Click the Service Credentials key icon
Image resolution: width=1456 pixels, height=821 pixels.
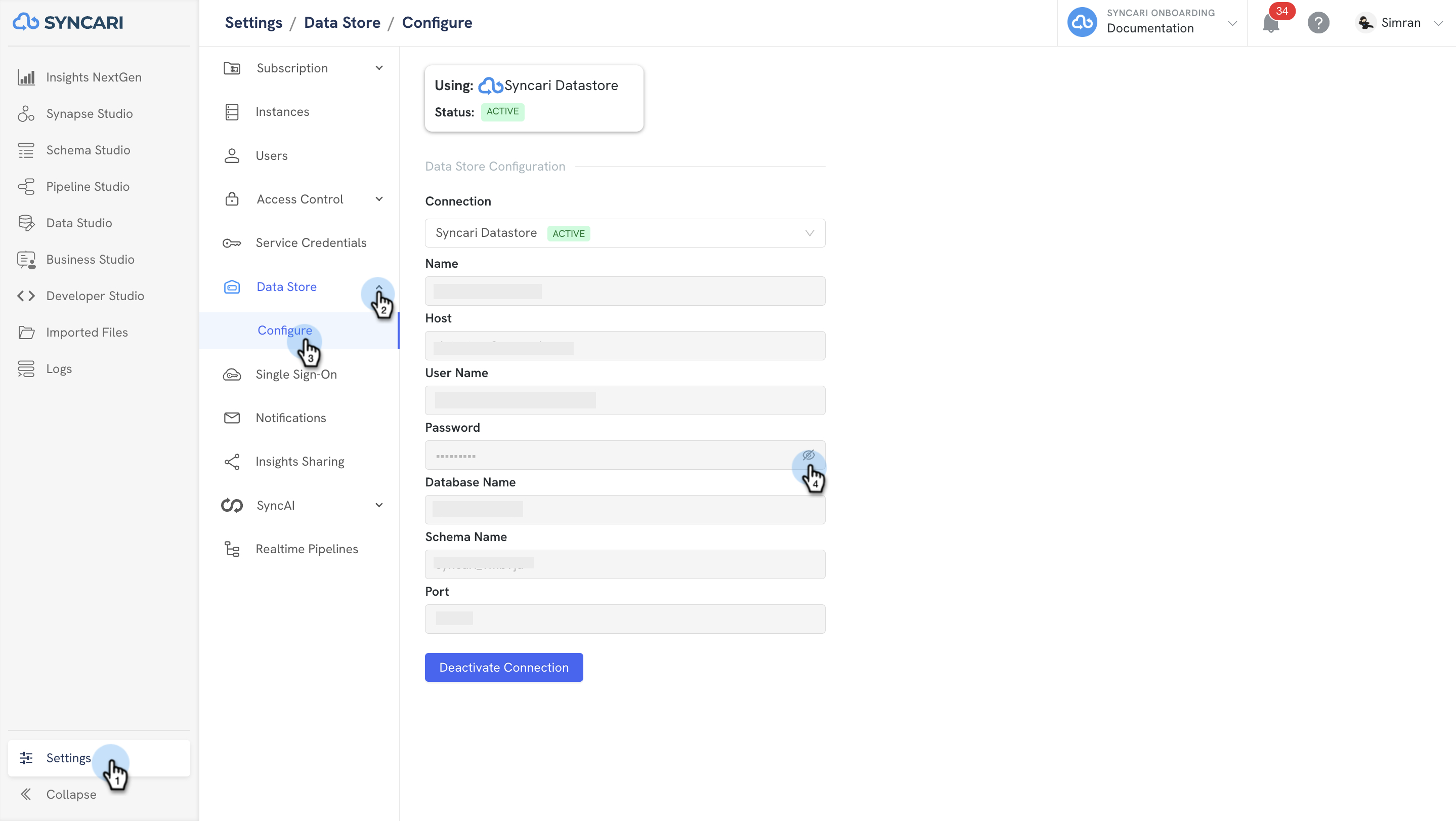232,243
